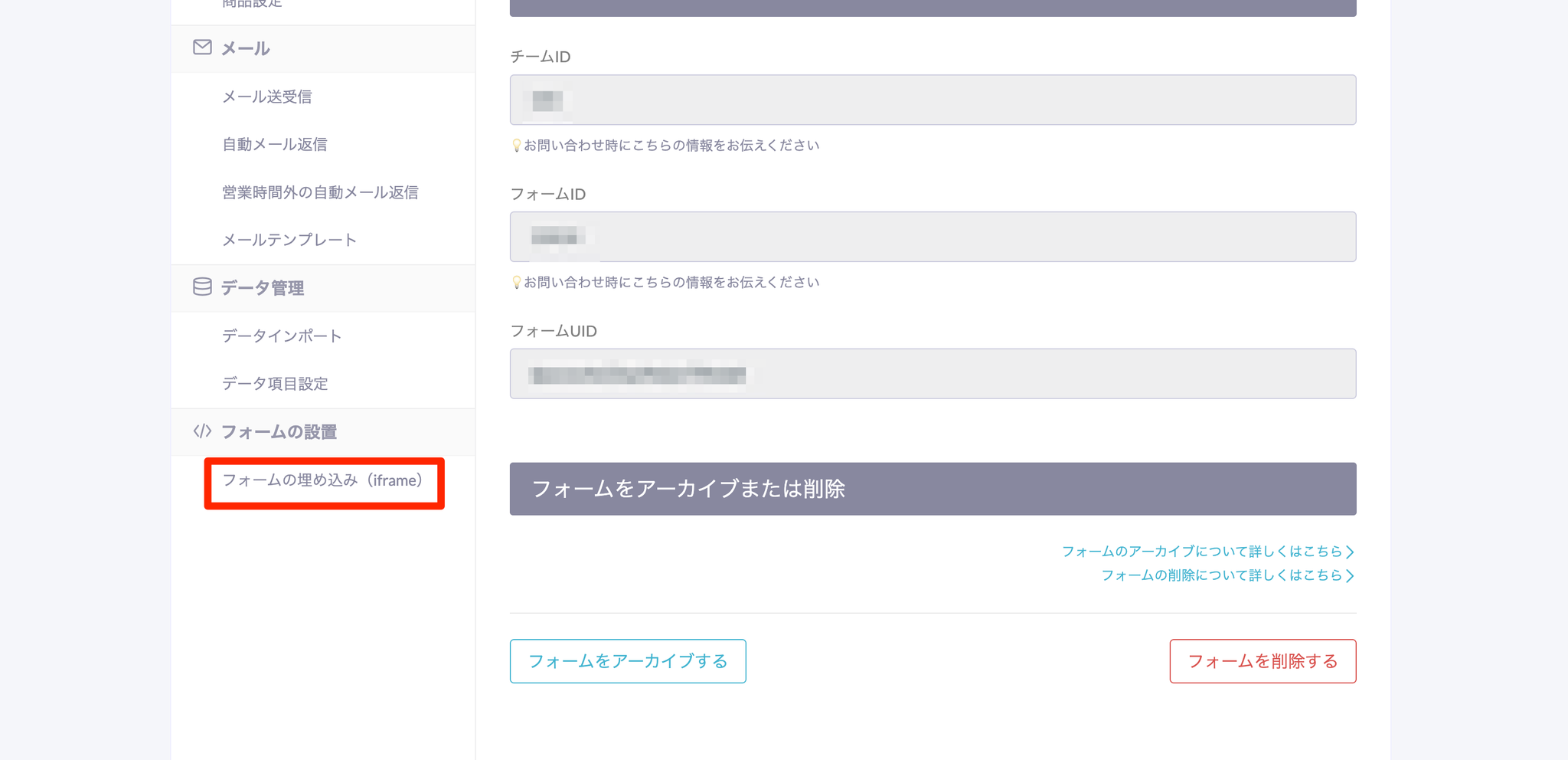Open link about form deletion details
1568x760 pixels.
[1227, 575]
